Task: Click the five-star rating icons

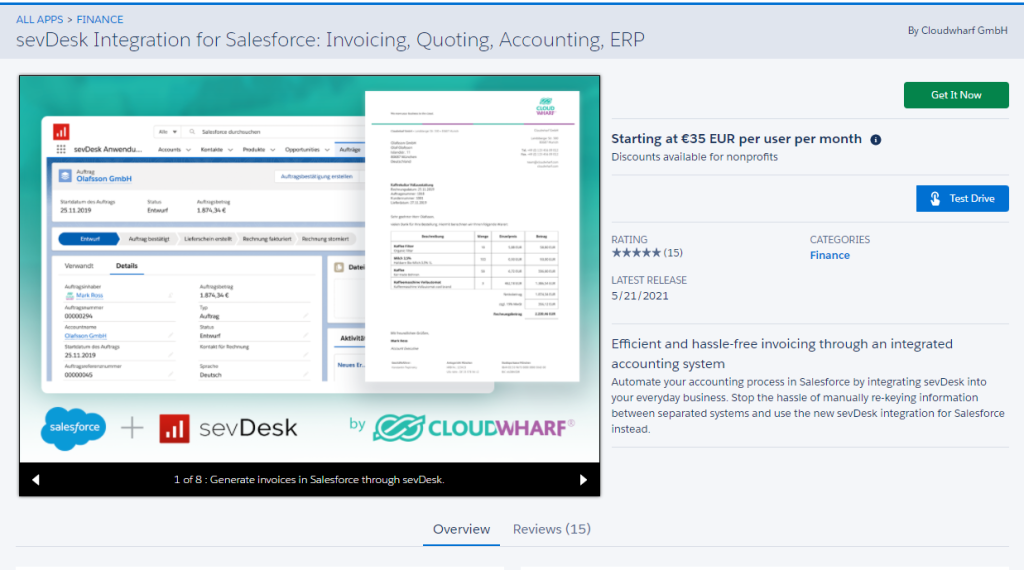Action: coord(636,253)
